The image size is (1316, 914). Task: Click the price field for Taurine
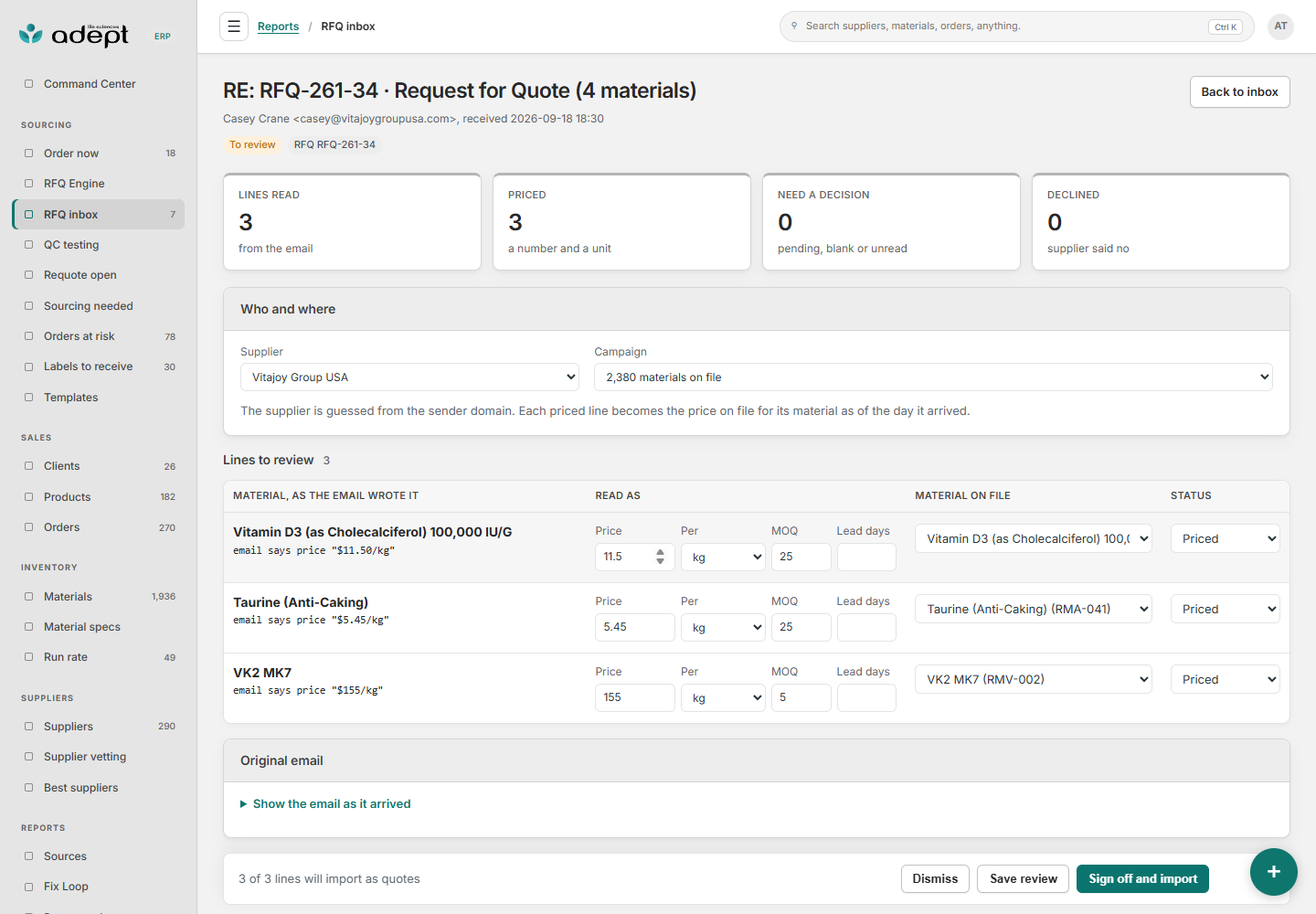(635, 628)
